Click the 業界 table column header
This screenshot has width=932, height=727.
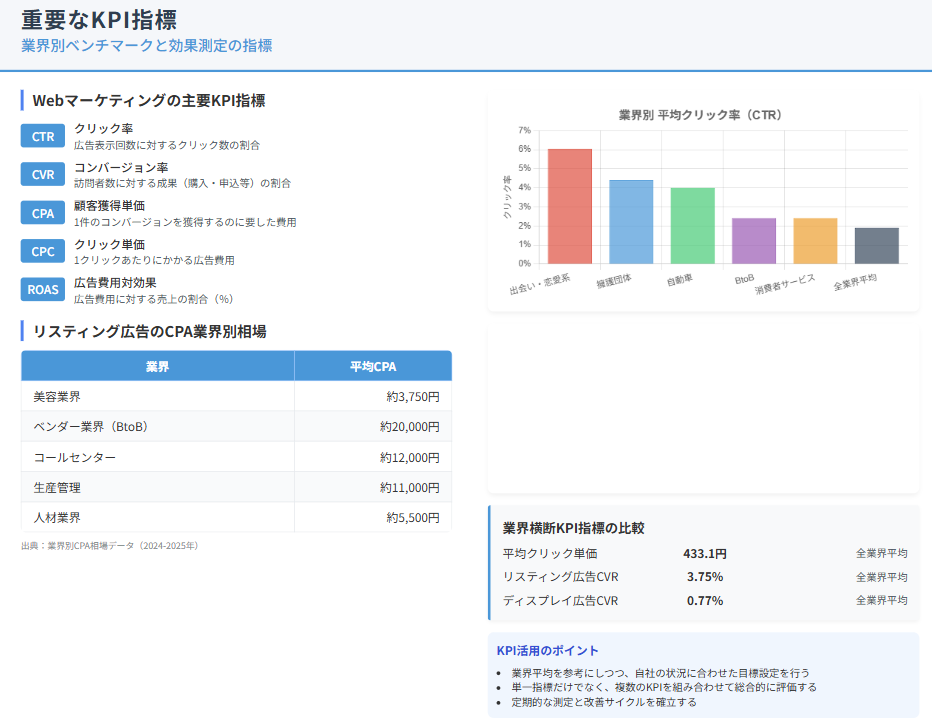[157, 366]
